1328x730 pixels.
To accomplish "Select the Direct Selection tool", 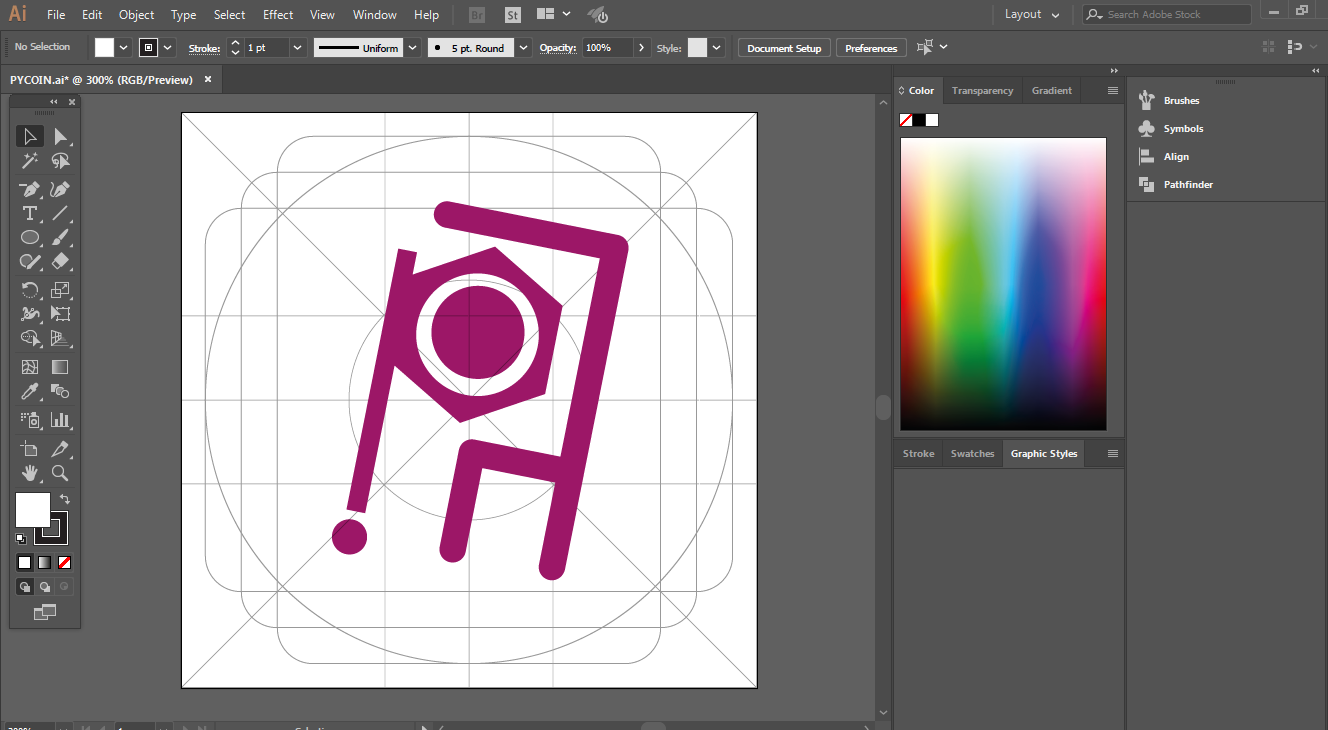I will tap(61, 137).
